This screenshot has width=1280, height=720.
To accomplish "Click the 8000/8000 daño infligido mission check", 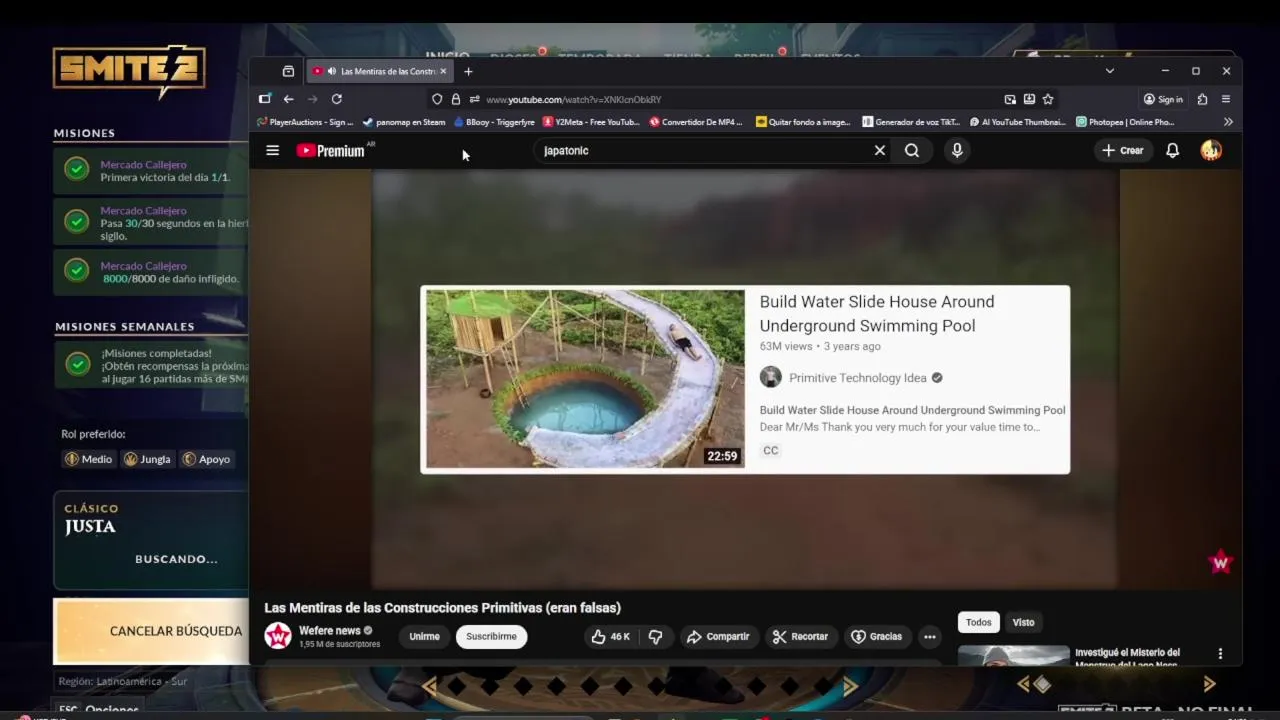I will tap(77, 270).
